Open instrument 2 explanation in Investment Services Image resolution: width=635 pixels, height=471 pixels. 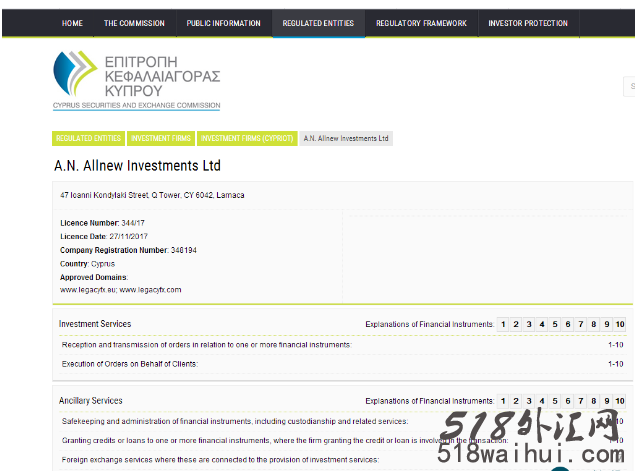516,324
